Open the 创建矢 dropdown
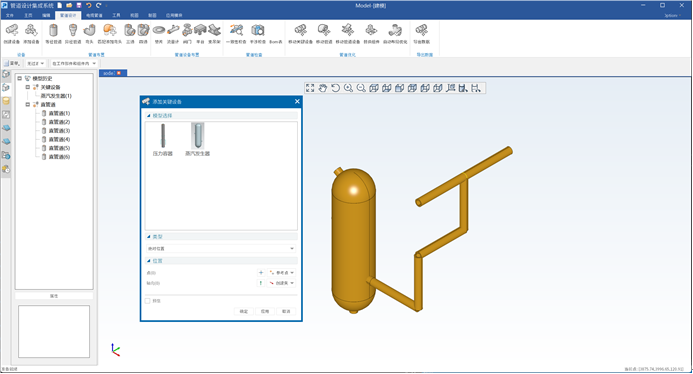This screenshot has width=693, height=374. 282,283
